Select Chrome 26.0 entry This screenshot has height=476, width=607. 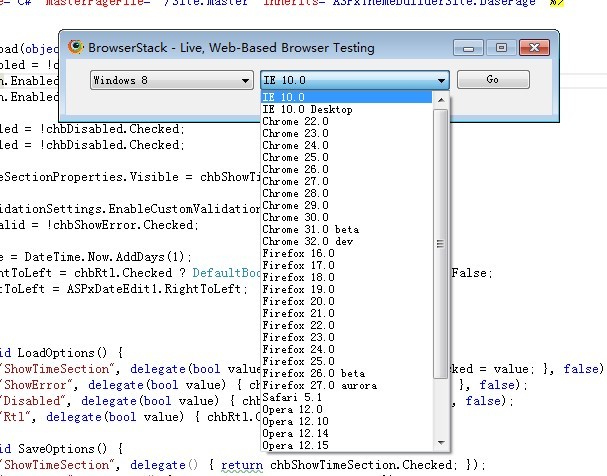(x=346, y=169)
